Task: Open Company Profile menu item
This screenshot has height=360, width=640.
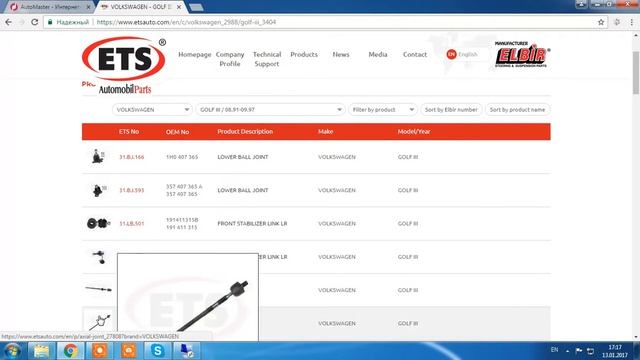Action: [x=230, y=59]
